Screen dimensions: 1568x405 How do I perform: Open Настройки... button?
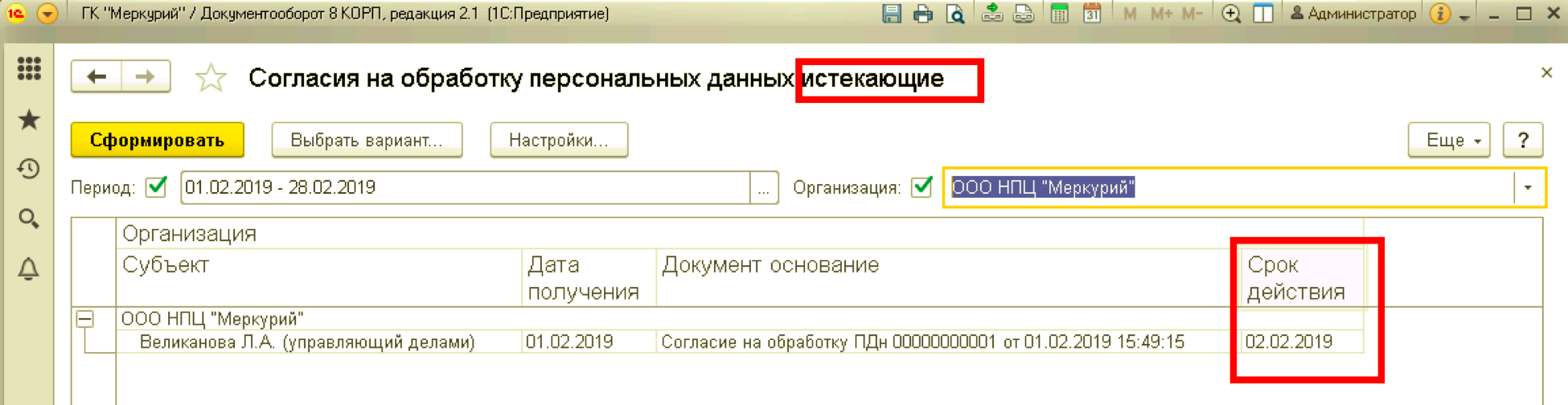pos(559,140)
